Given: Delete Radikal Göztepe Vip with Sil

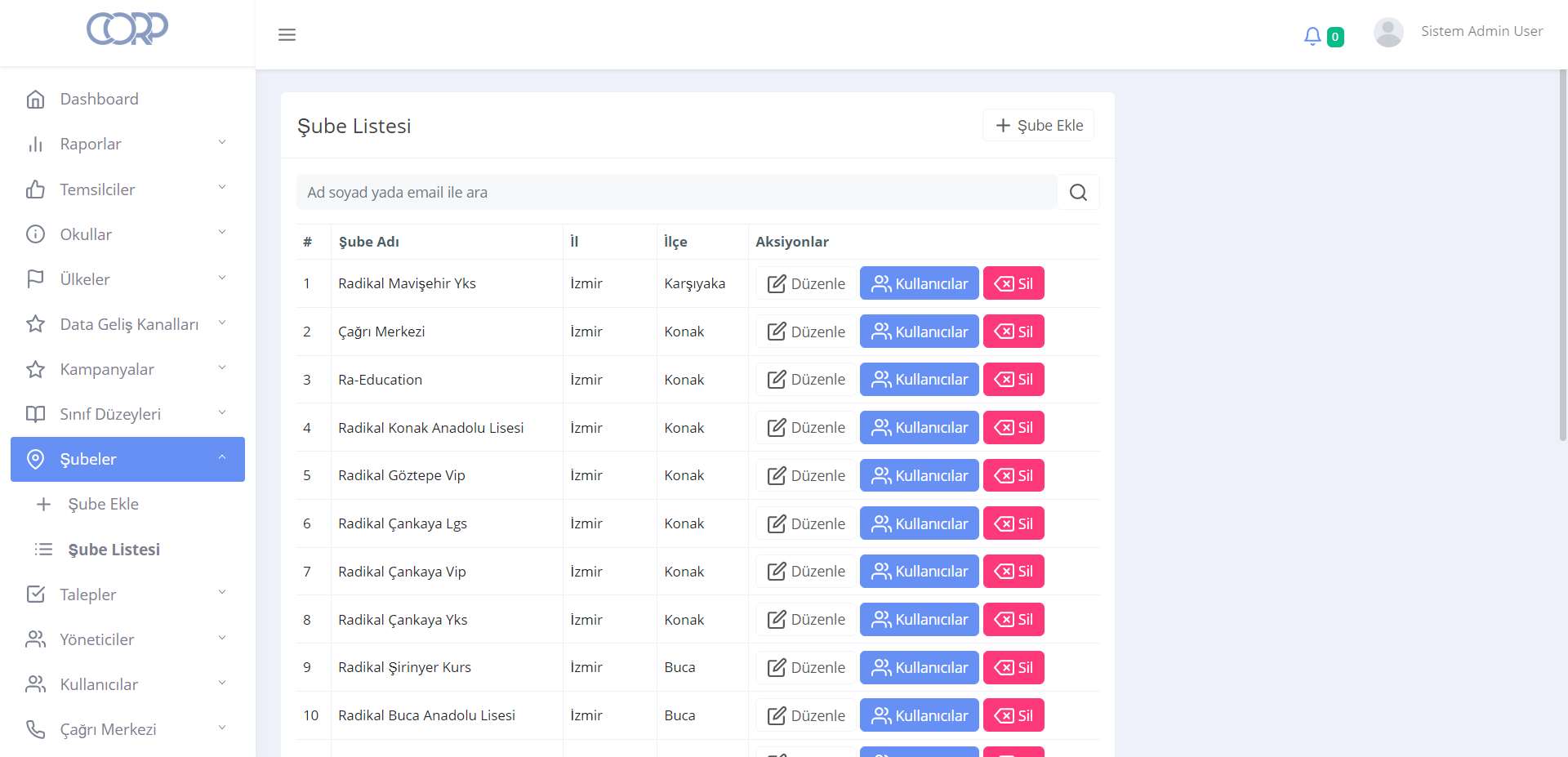Looking at the screenshot, I should coord(1013,475).
